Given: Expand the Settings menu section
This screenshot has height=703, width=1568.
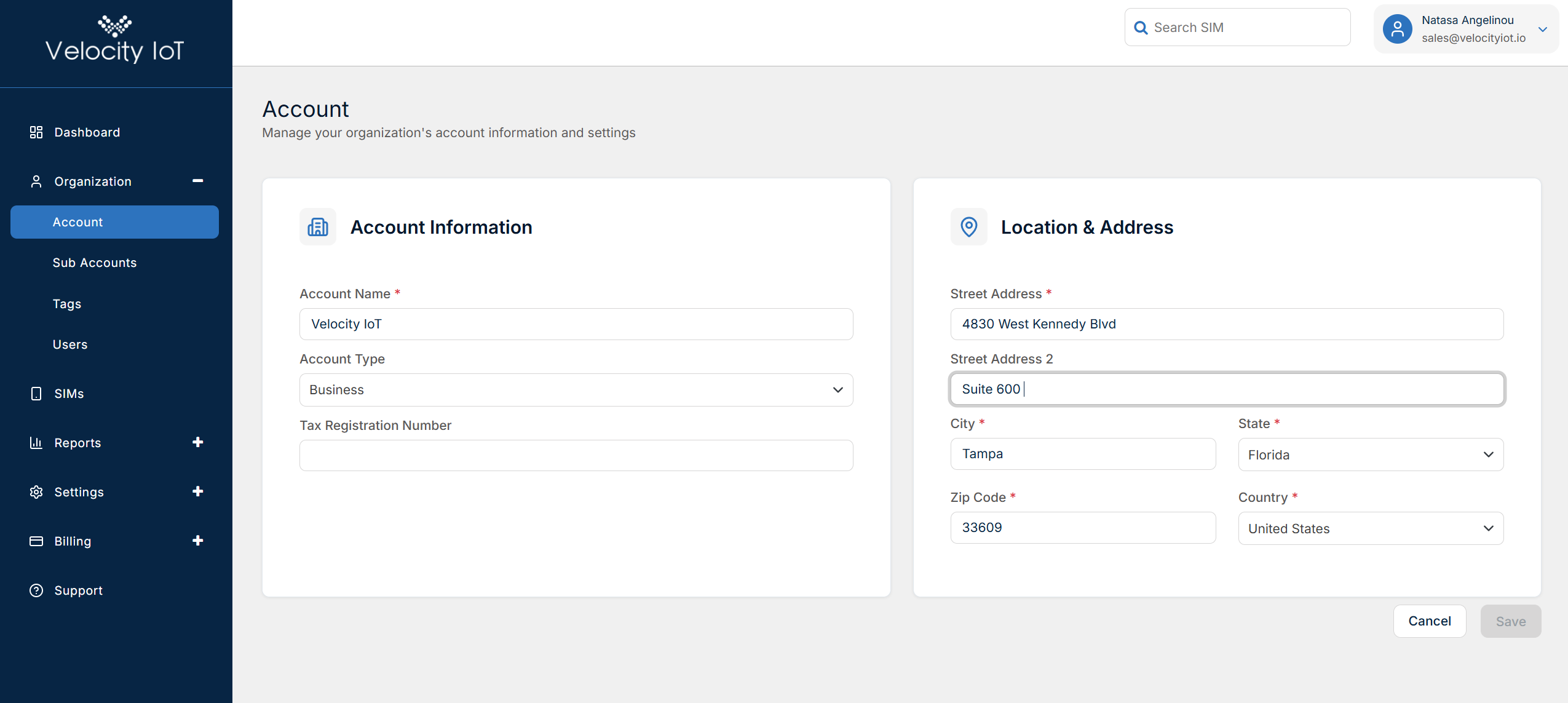Looking at the screenshot, I should click(198, 491).
